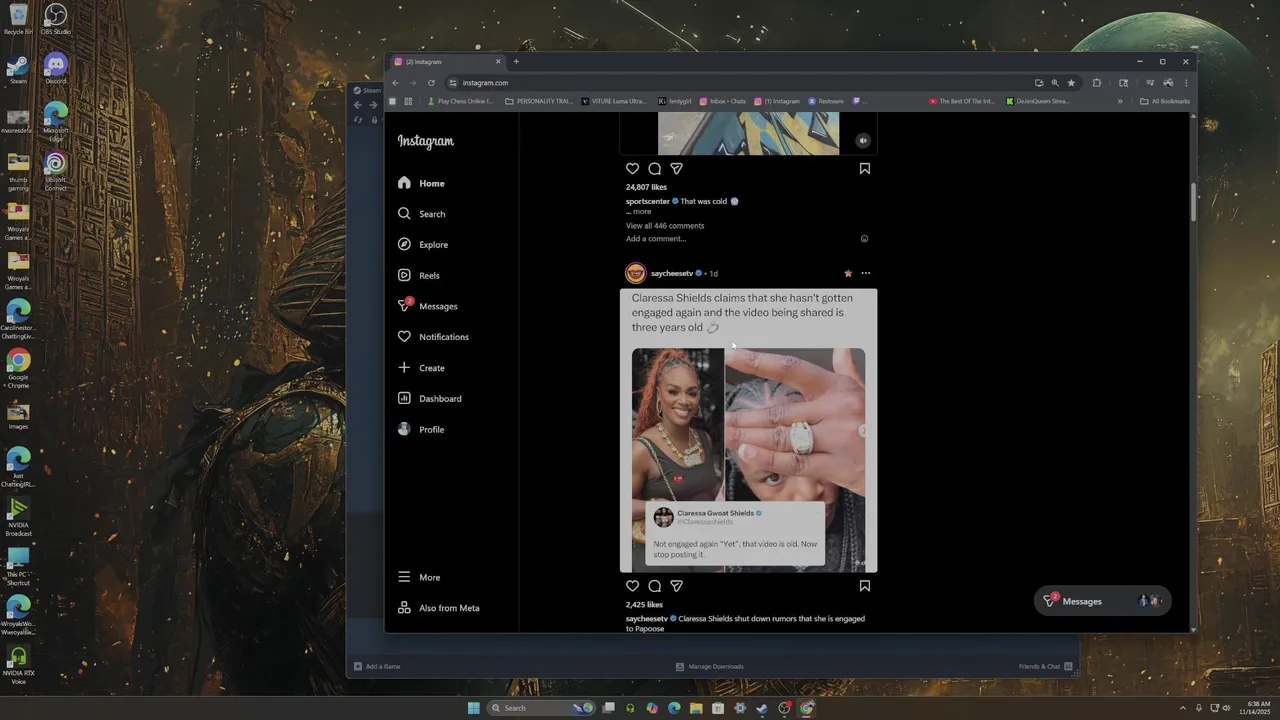Viewport: 1280px width, 720px height.
Task: Open Claressa Shields post image
Action: (748, 431)
